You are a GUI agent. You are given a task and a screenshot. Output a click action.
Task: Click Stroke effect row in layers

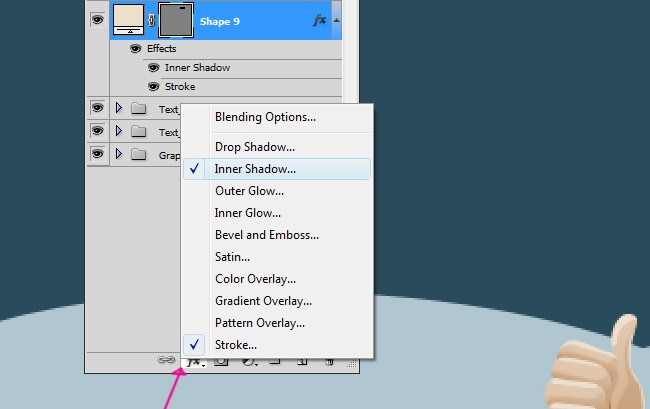[x=180, y=87]
